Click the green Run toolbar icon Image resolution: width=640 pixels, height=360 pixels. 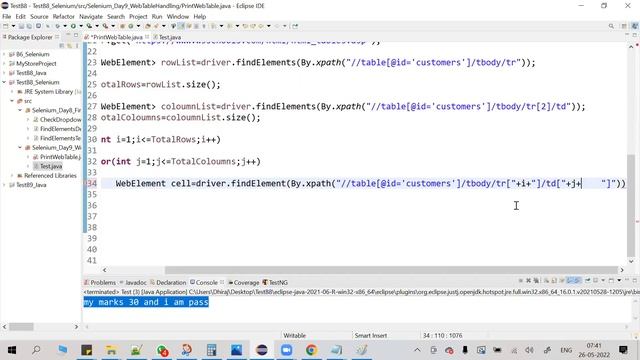(73, 26)
